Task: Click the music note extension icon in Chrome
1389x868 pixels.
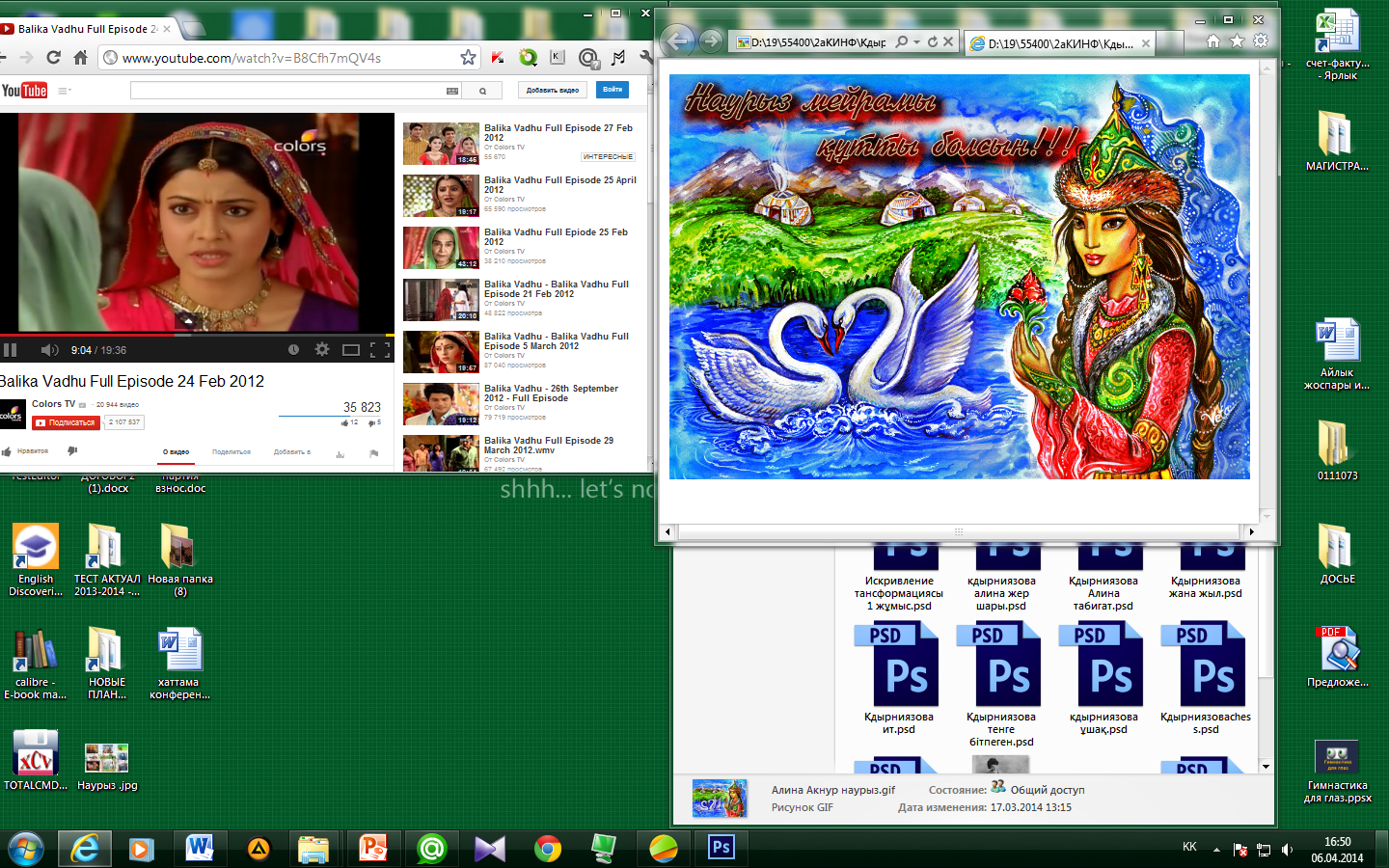Action: point(618,58)
